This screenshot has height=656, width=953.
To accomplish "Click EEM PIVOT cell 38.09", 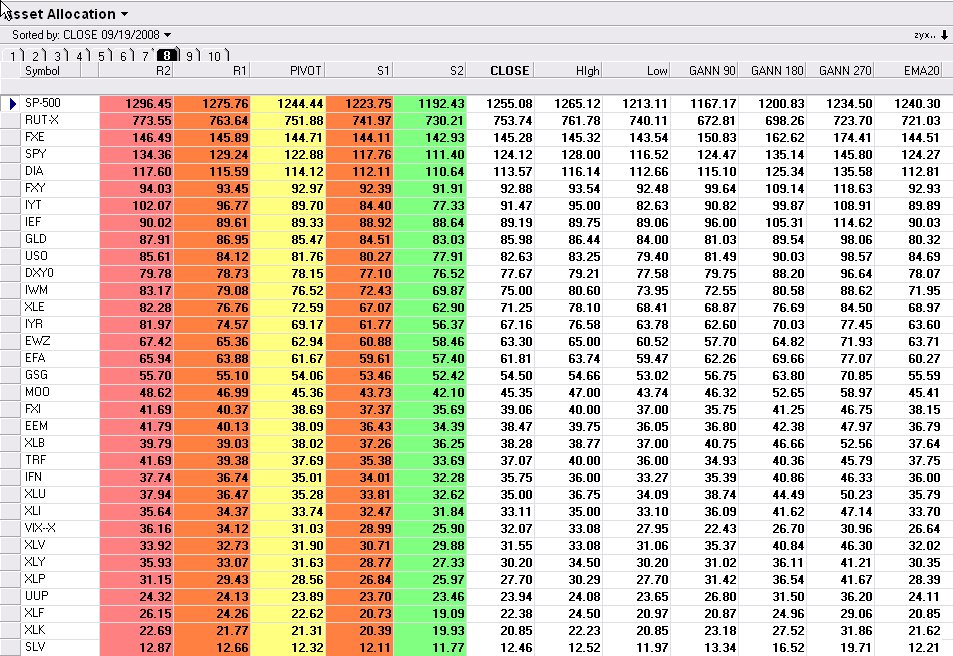I will coord(288,427).
